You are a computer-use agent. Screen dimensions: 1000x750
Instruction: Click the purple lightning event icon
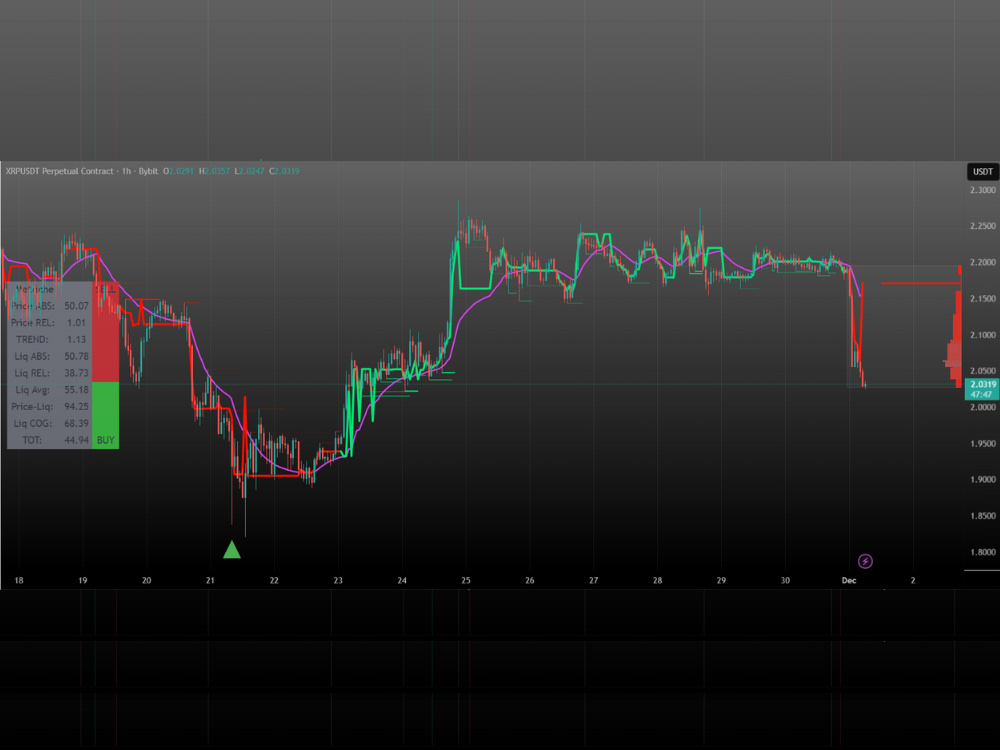click(865, 561)
